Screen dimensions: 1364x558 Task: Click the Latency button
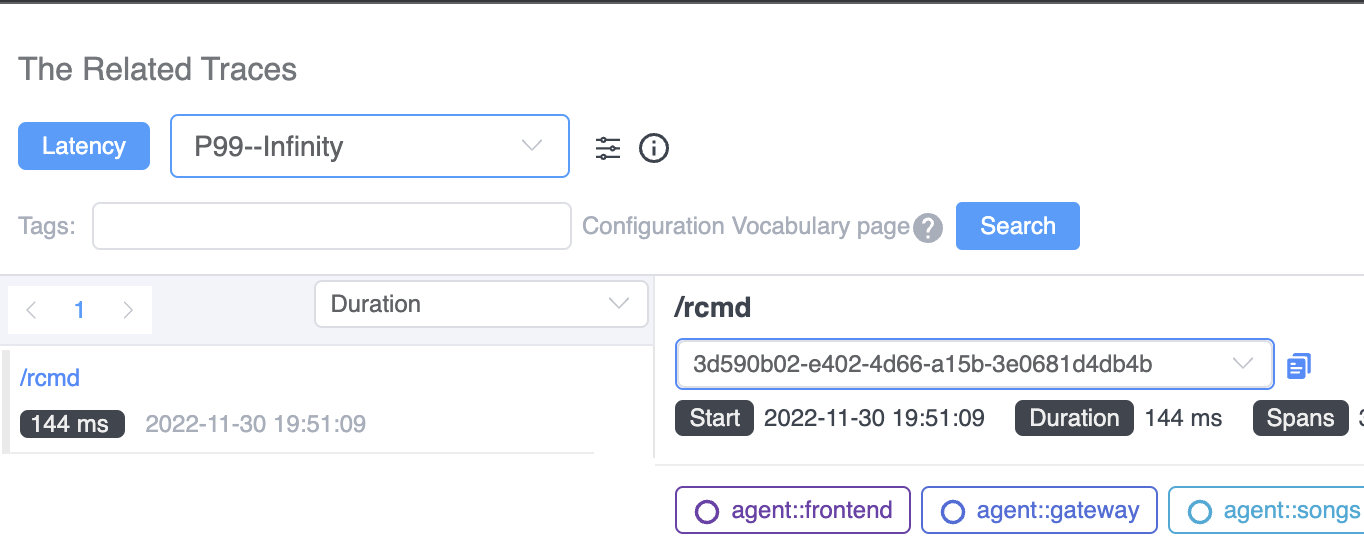point(84,146)
